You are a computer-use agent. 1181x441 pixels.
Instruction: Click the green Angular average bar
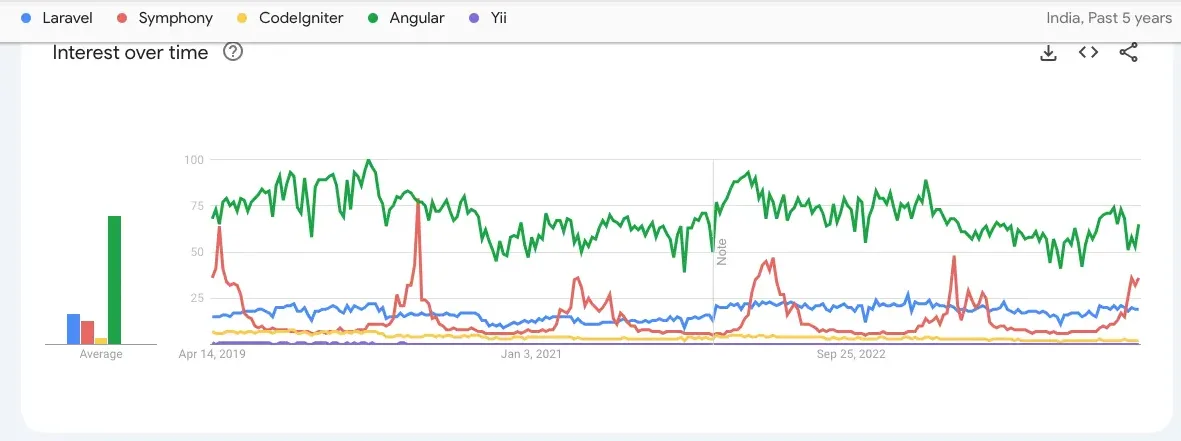tap(115, 280)
